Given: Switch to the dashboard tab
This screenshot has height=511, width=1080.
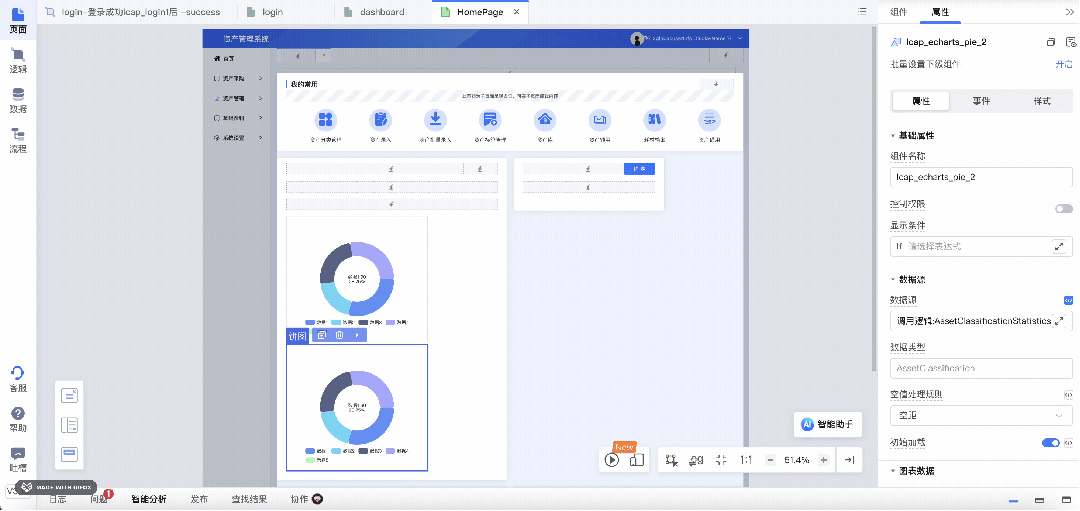Looking at the screenshot, I should [383, 12].
